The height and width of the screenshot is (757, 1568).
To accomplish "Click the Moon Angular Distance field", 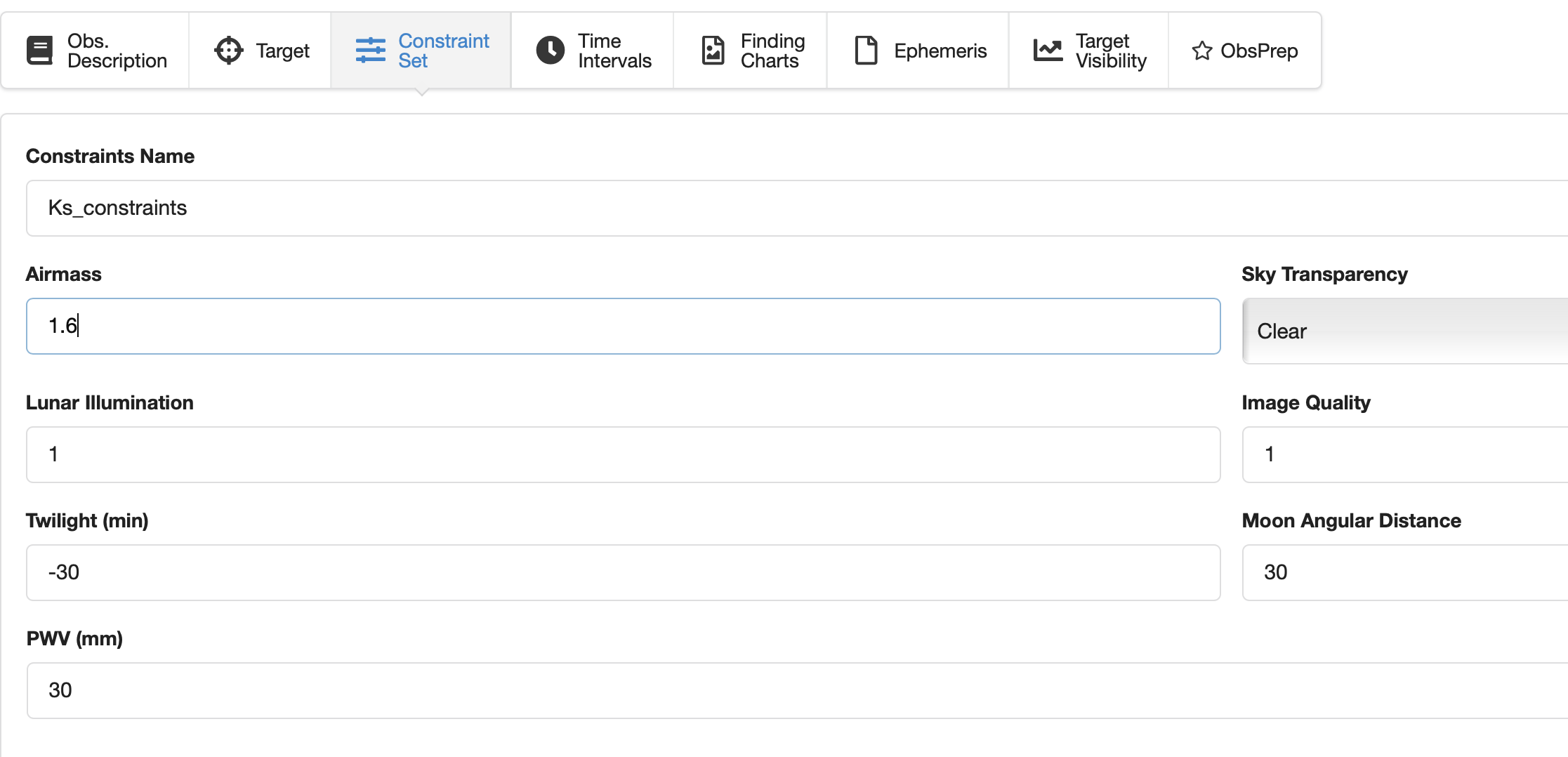I will coord(1404,572).
